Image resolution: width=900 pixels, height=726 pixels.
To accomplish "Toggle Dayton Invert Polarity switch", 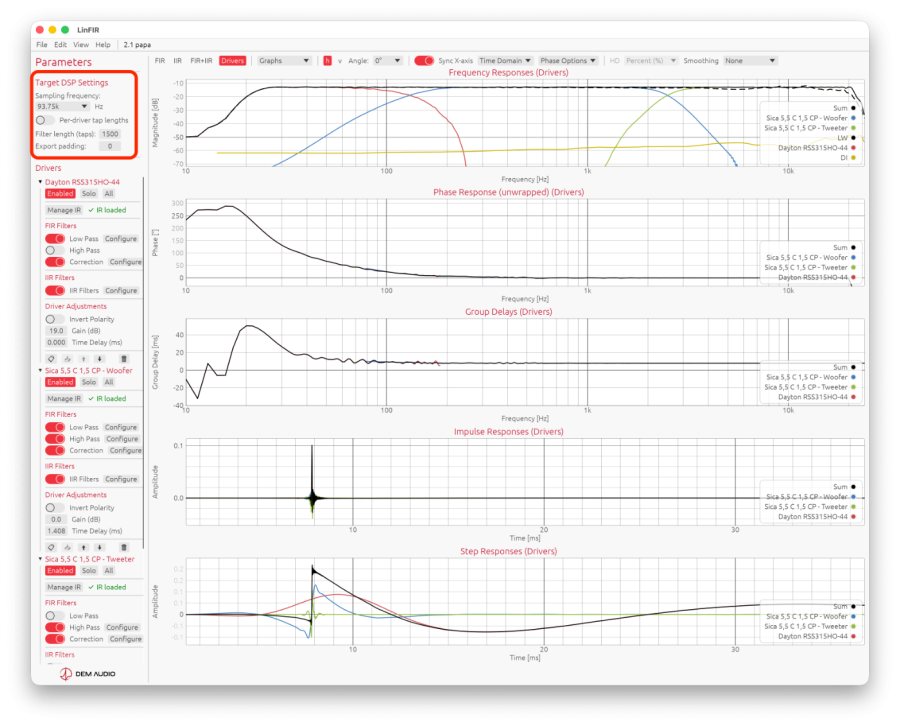I will (55, 319).
